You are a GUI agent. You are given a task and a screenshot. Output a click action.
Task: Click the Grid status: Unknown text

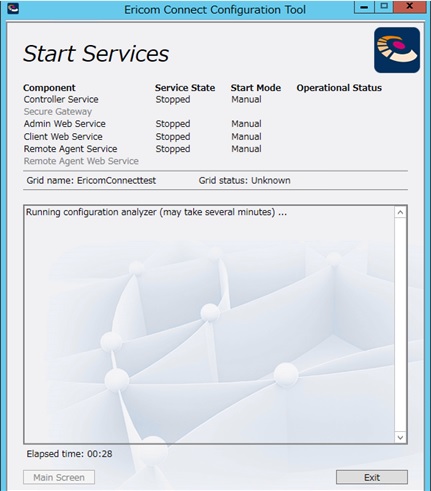[x=244, y=180]
